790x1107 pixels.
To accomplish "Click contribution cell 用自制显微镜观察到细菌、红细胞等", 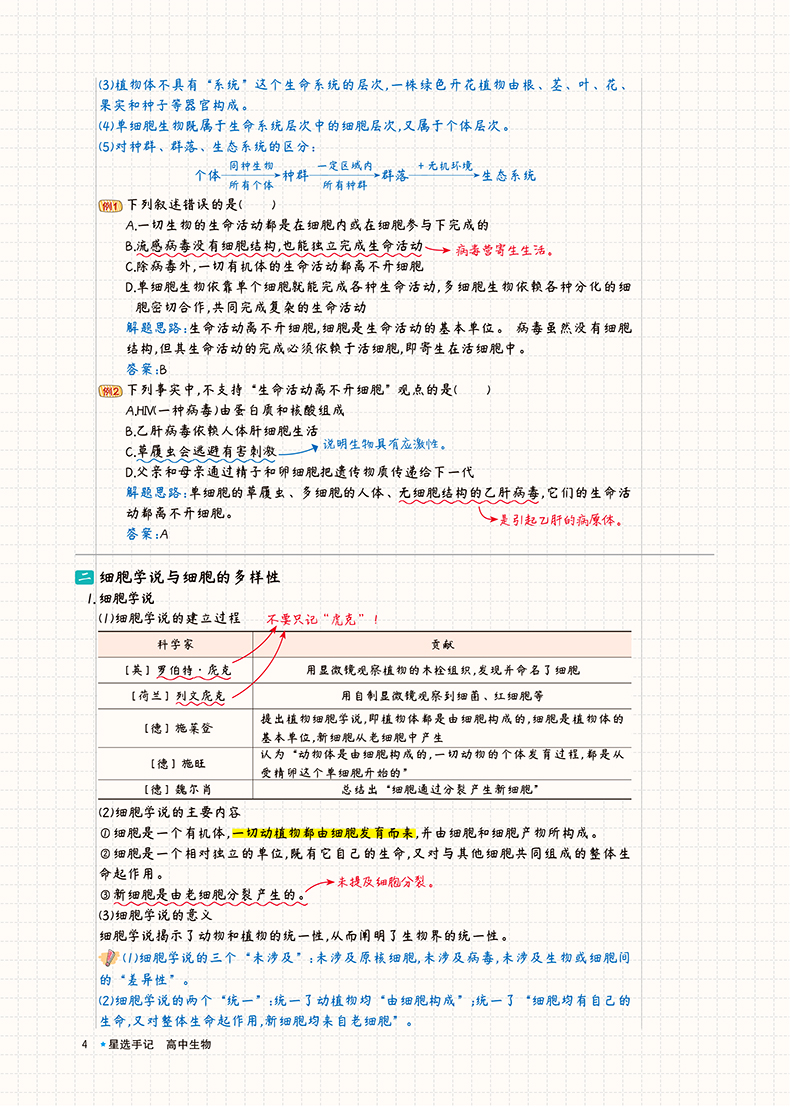I will tap(443, 696).
